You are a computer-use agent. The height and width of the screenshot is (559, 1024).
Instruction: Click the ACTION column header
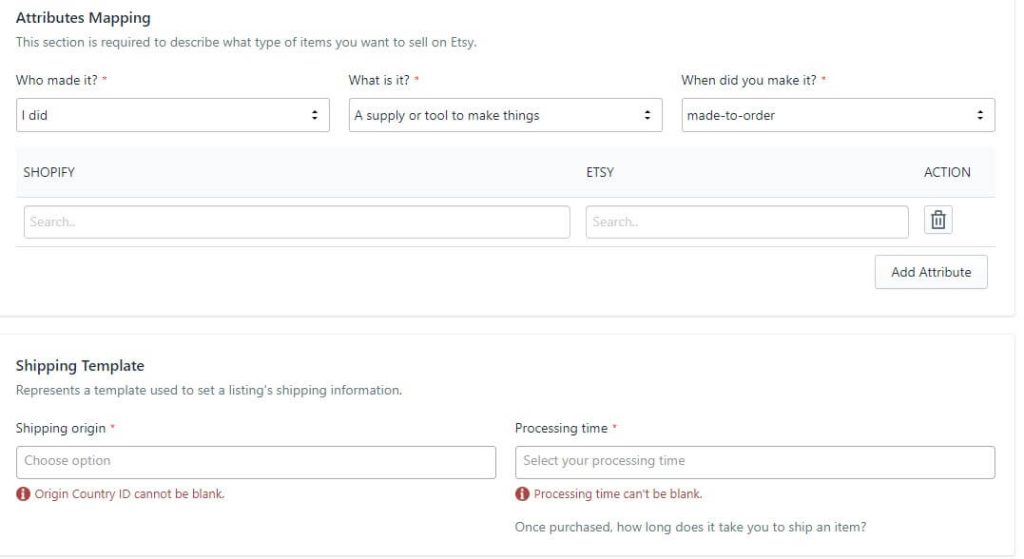tap(947, 172)
